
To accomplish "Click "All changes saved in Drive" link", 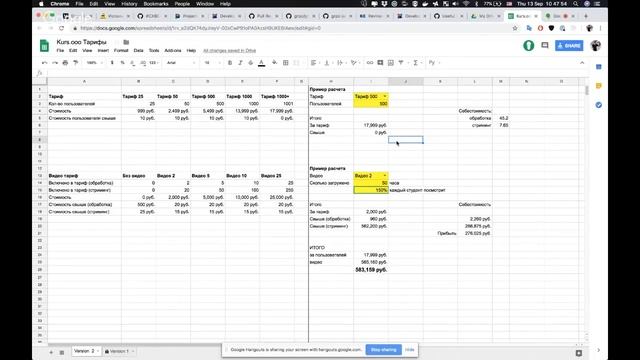I will coord(229,51).
